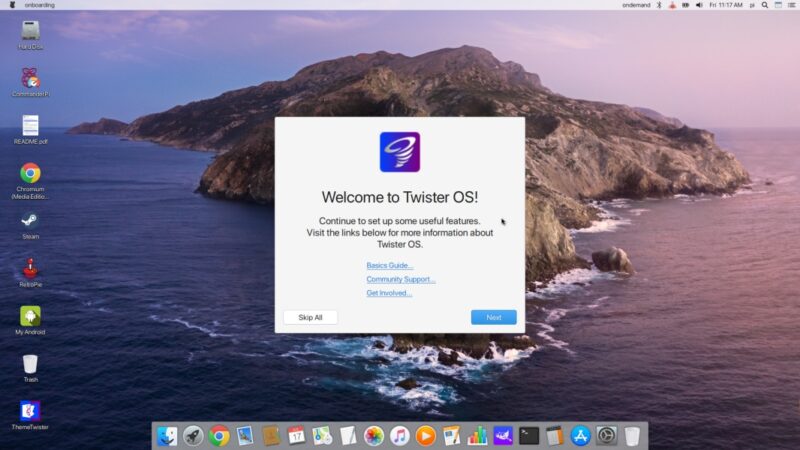Open the onboarding menu in menu bar
Screen dimensions: 800x450
pyautogui.click(x=39, y=5)
